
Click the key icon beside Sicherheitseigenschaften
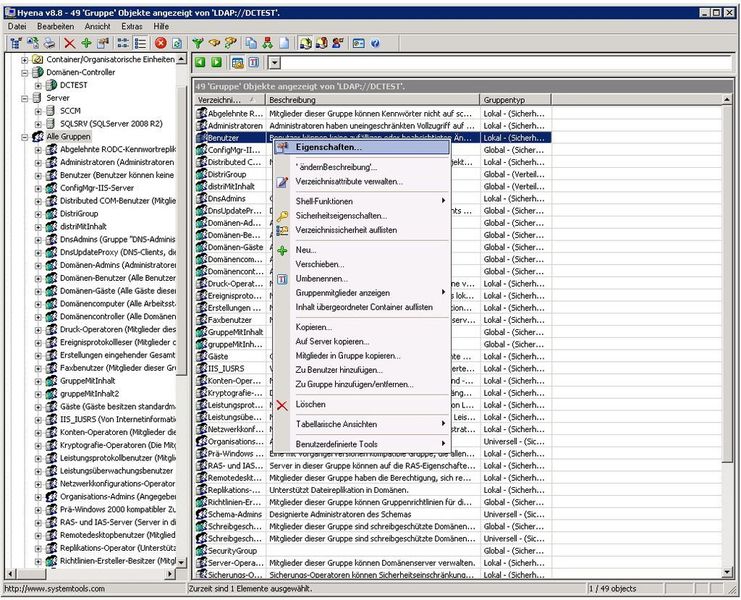pyautogui.click(x=282, y=216)
